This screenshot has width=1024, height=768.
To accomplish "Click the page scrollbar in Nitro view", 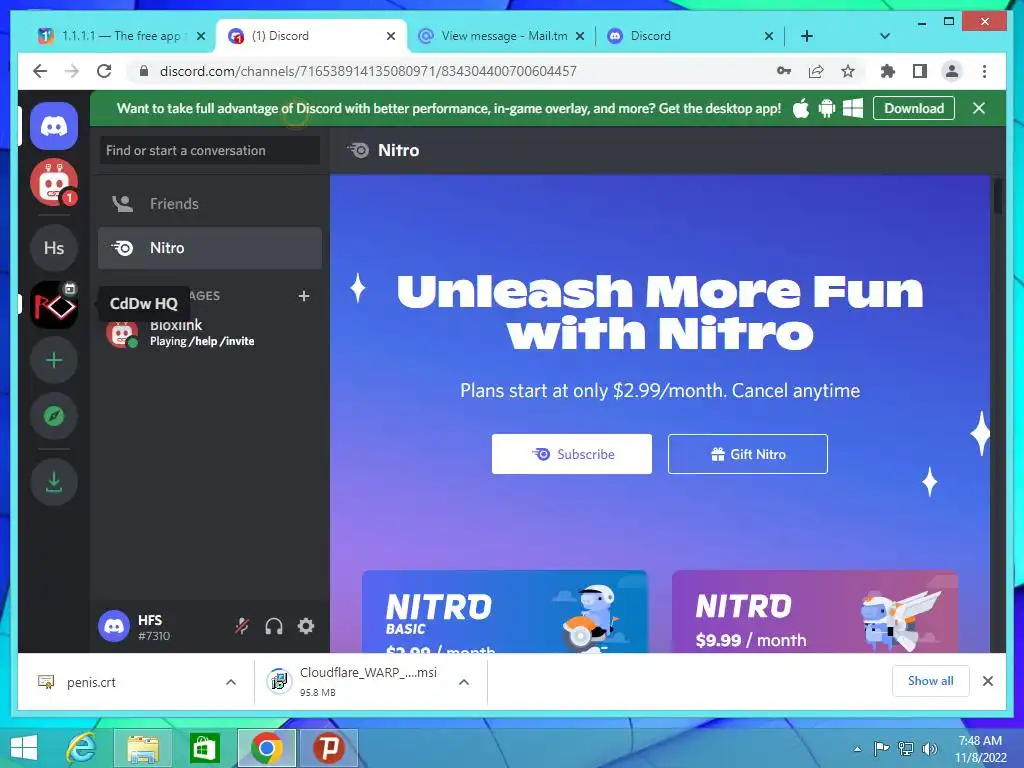I will pyautogui.click(x=997, y=197).
